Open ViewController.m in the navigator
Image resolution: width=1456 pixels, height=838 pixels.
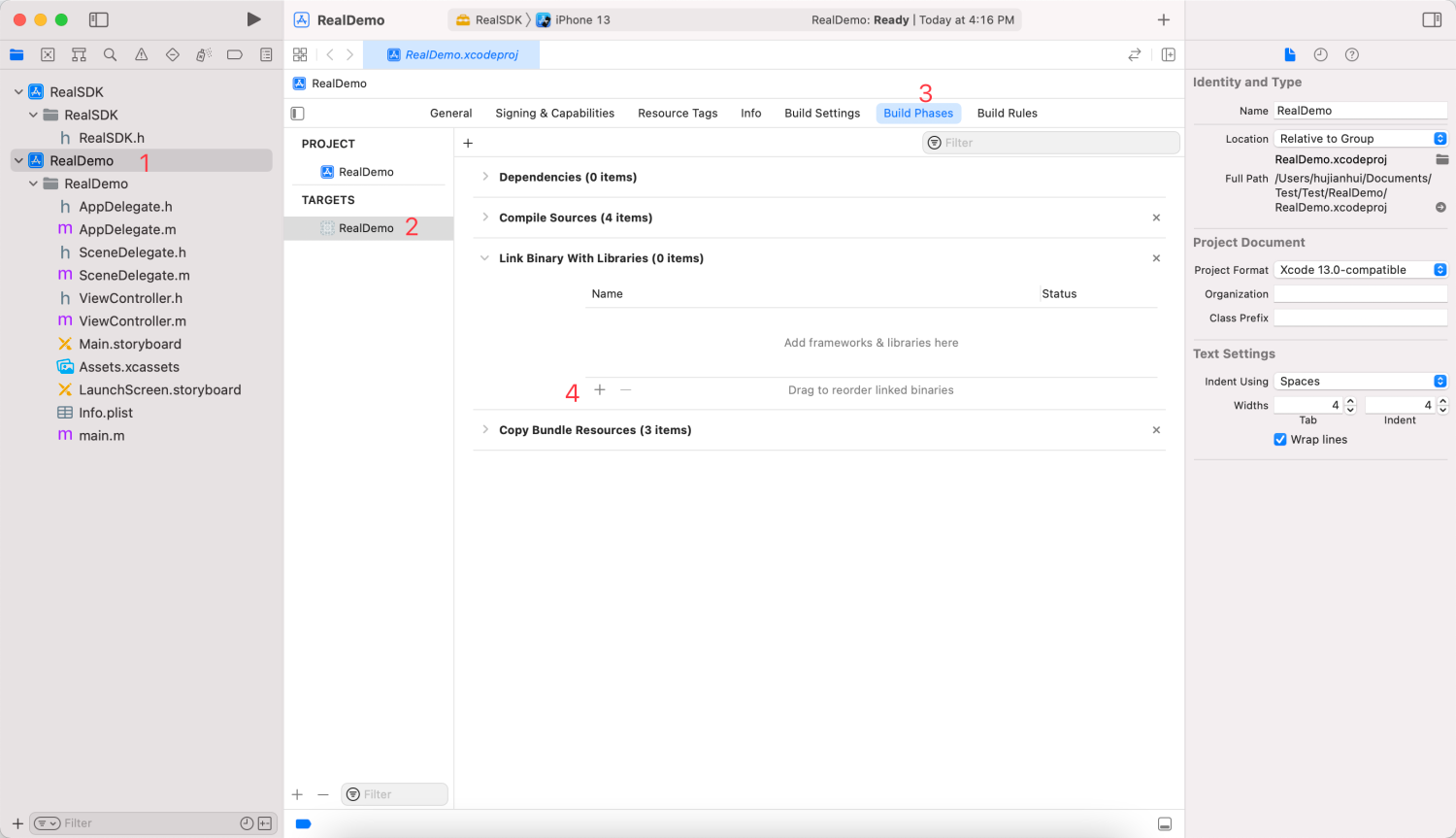[132, 321]
